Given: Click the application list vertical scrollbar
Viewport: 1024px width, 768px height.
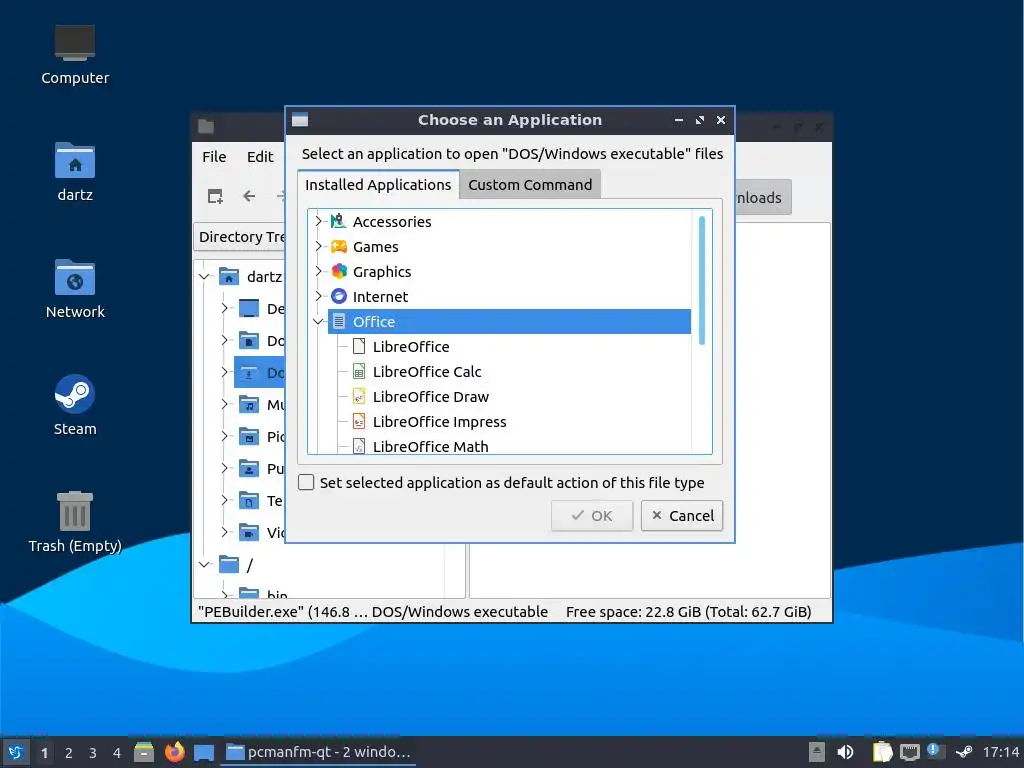Looking at the screenshot, I should [702, 280].
